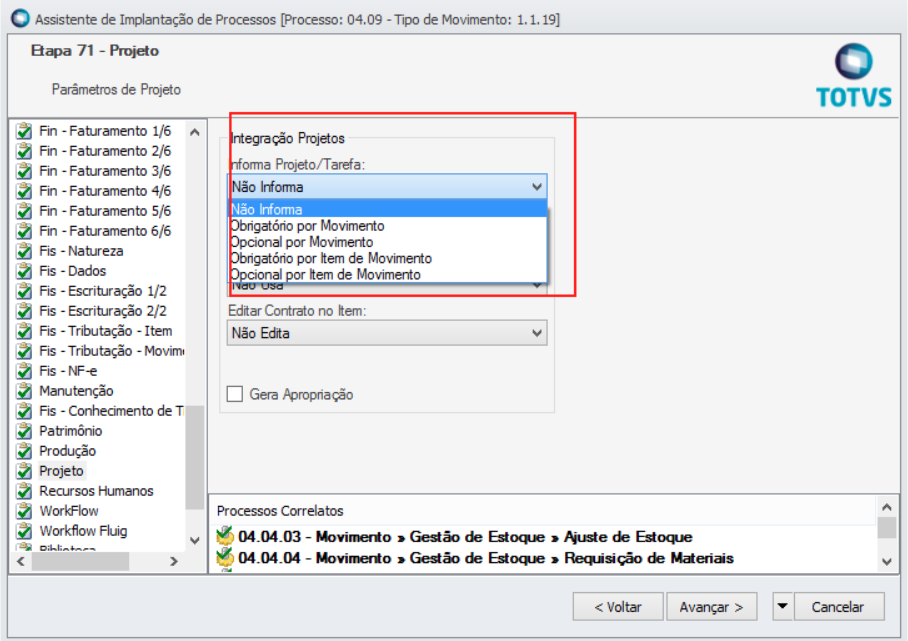908x641 pixels.
Task: Click step list vertical scrollbar thumb
Action: click(195, 457)
